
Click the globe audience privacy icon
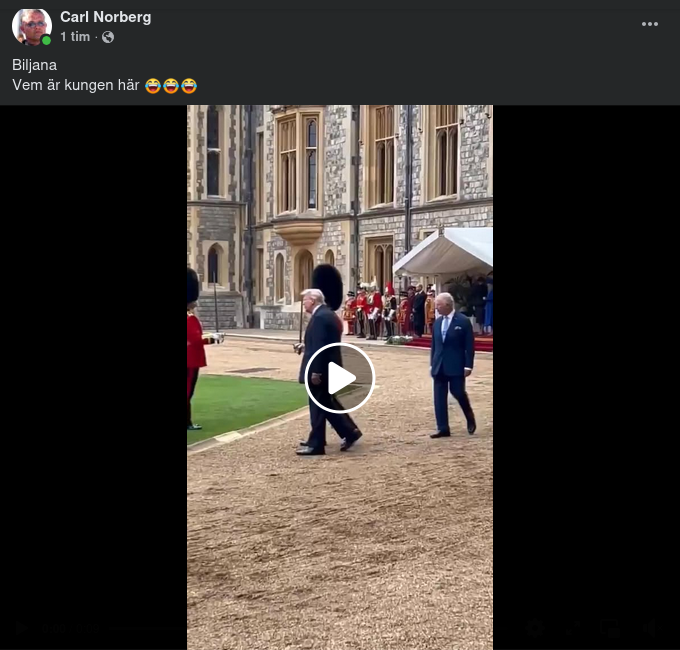pyautogui.click(x=108, y=37)
